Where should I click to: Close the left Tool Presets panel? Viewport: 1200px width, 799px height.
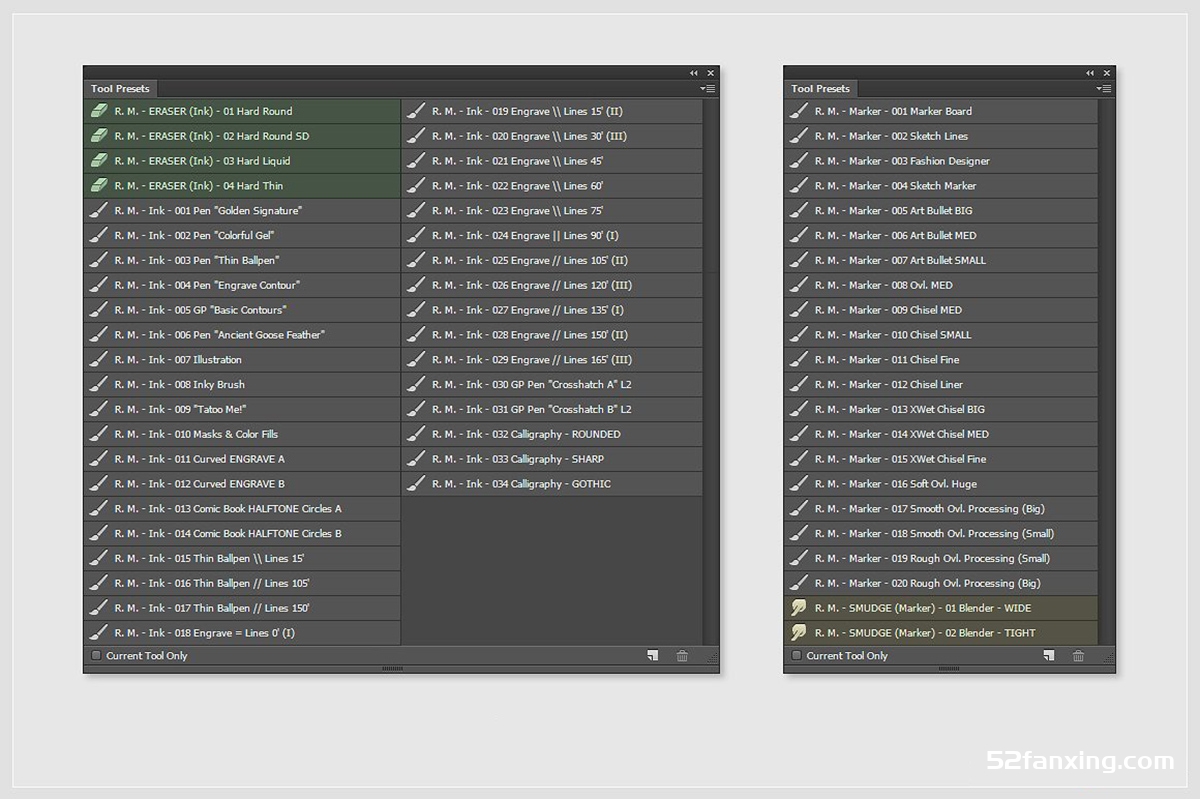tap(711, 73)
